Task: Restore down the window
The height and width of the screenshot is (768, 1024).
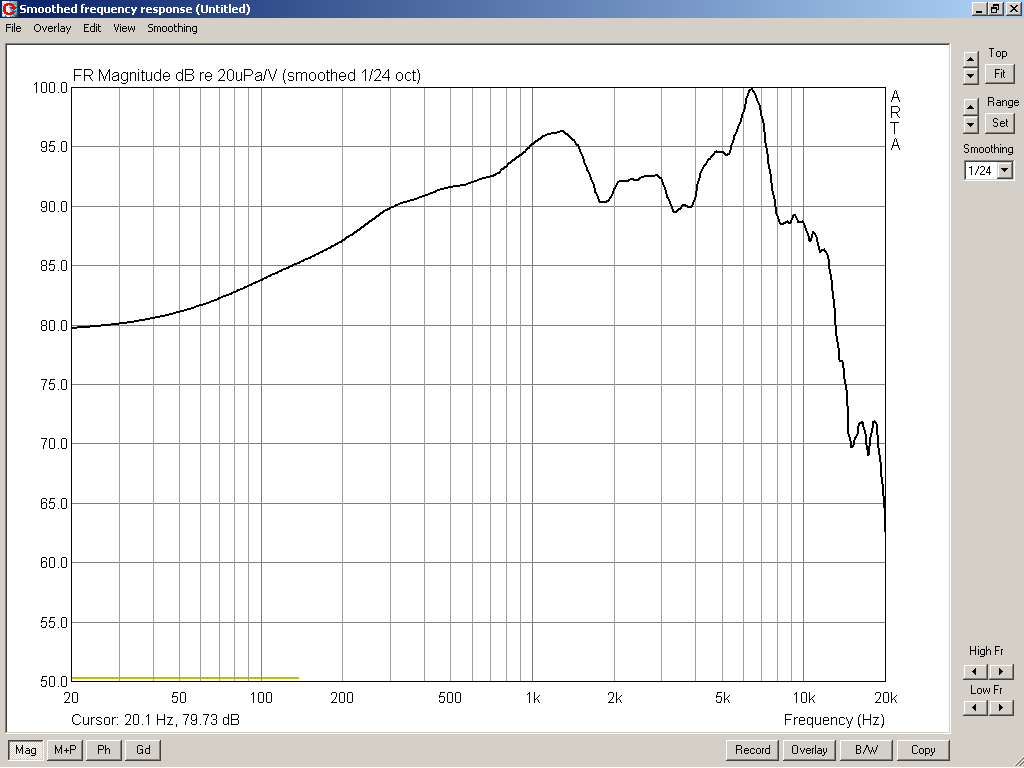Action: pyautogui.click(x=994, y=8)
